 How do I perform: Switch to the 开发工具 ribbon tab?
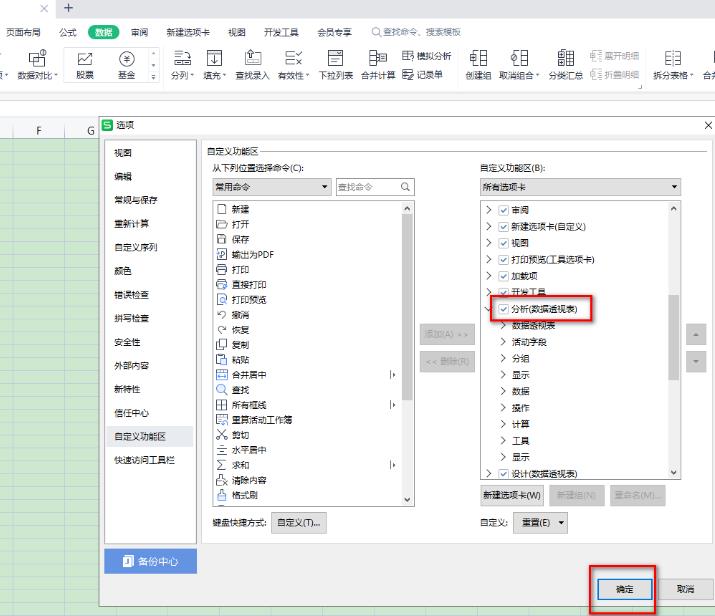tap(281, 32)
